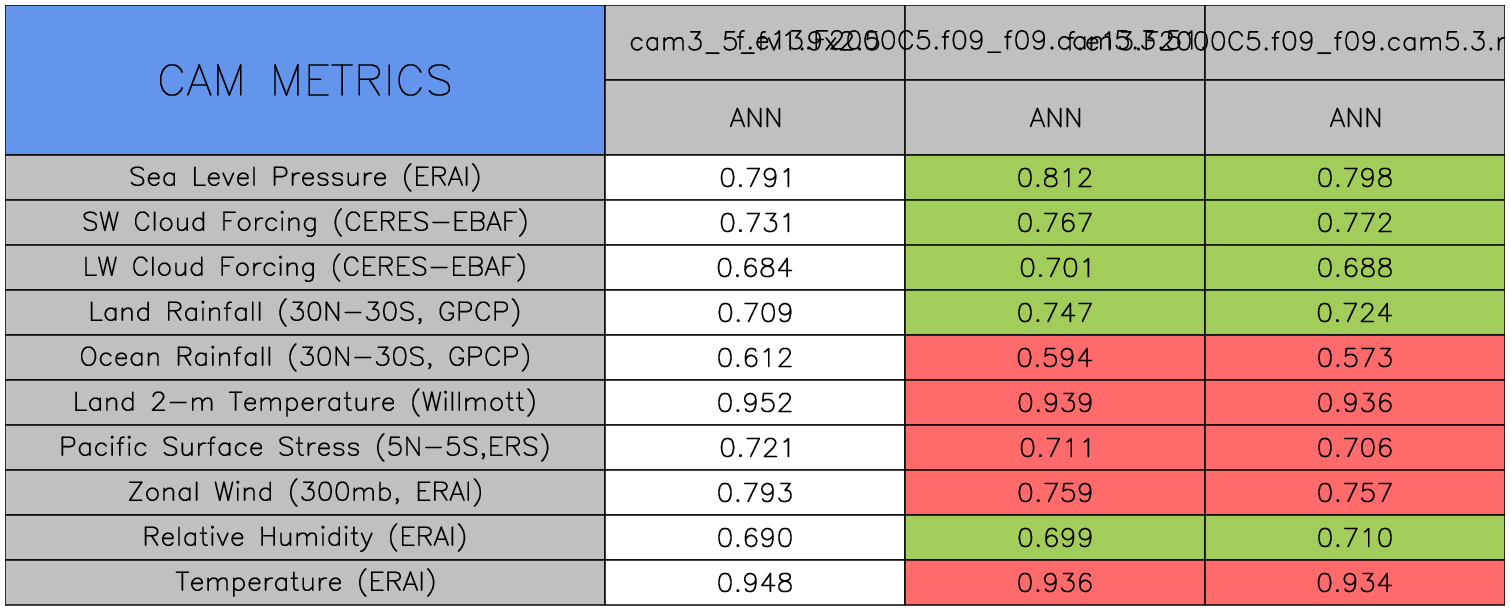Select the Relative Humidity (ERAI) row label
This screenshot has height=611, width=1510.
tap(305, 538)
